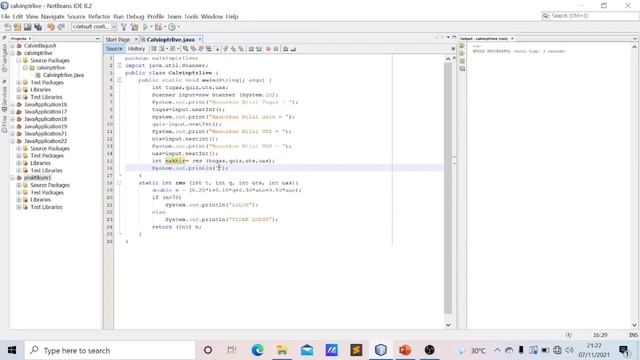The image size is (640, 360).
Task: Click the History view button
Action: point(136,49)
